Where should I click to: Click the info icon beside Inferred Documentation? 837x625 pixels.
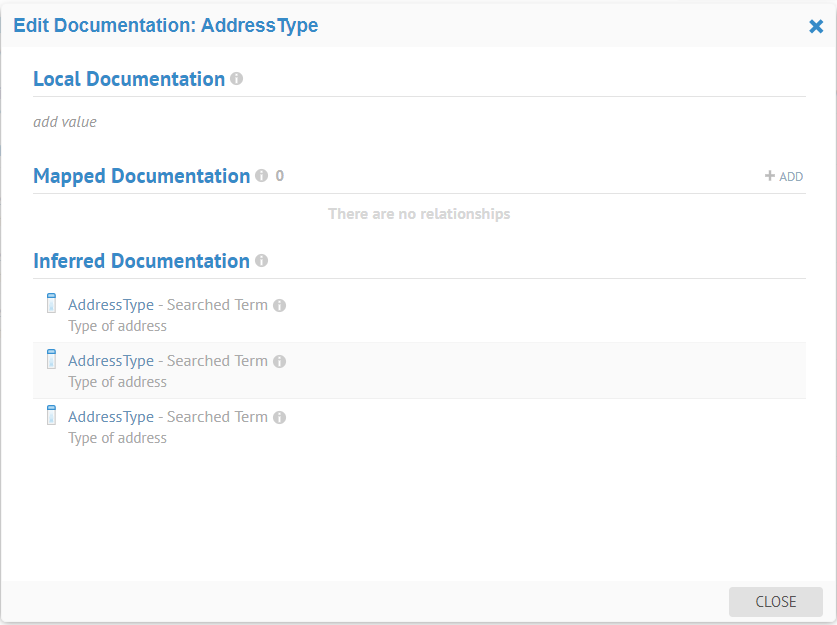click(262, 261)
